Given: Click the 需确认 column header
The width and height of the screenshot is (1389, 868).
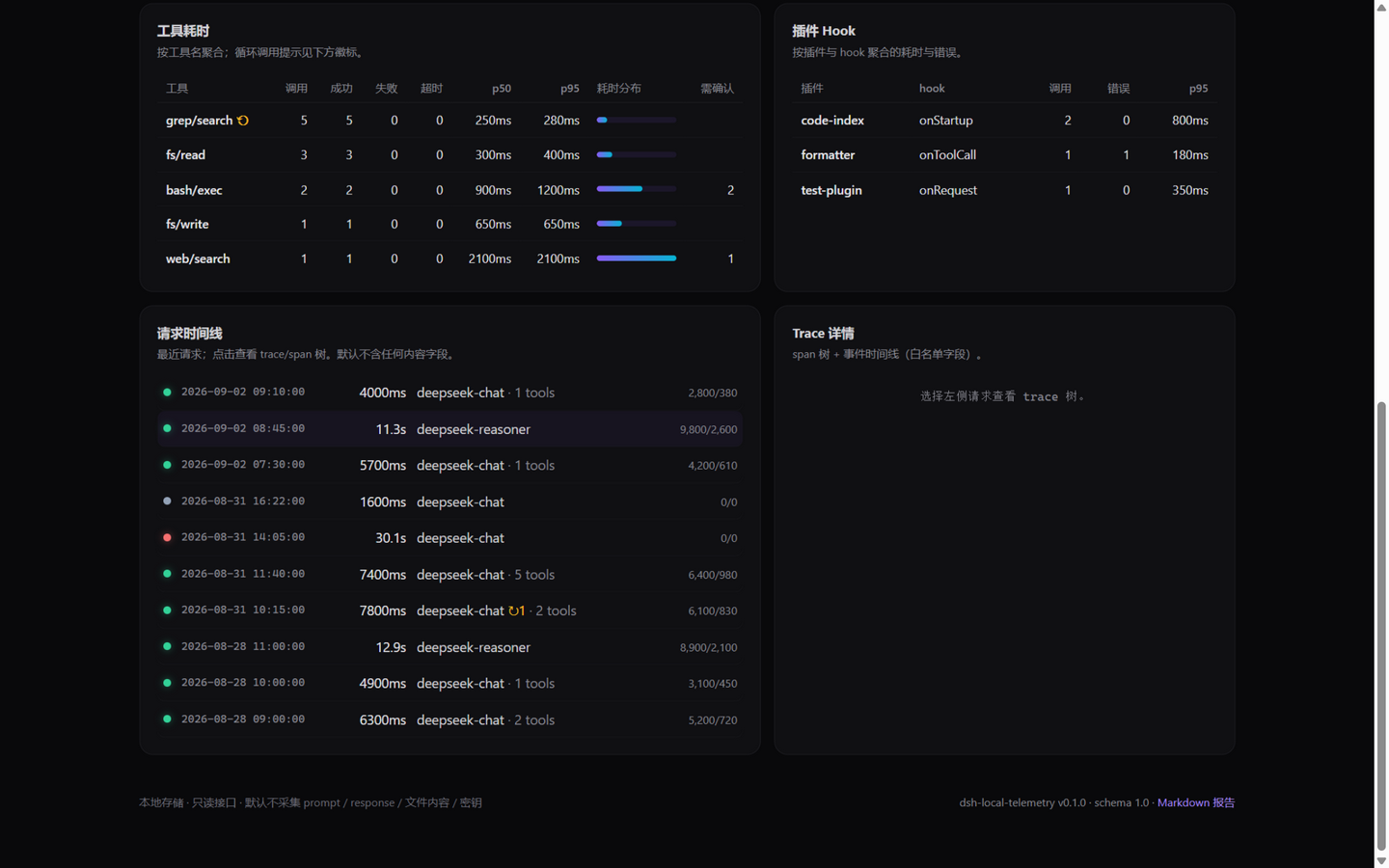Looking at the screenshot, I should pos(717,88).
